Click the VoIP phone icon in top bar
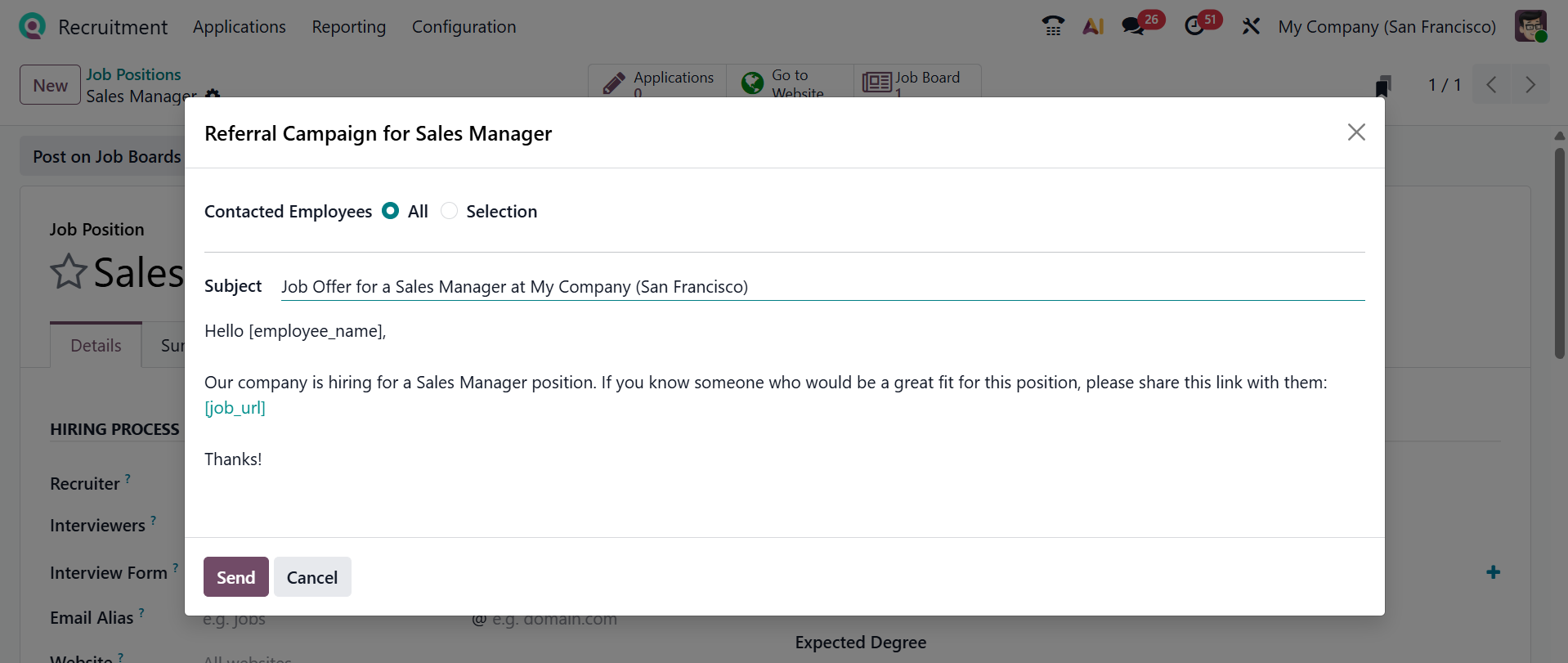The width and height of the screenshot is (1568, 663). click(x=1053, y=26)
